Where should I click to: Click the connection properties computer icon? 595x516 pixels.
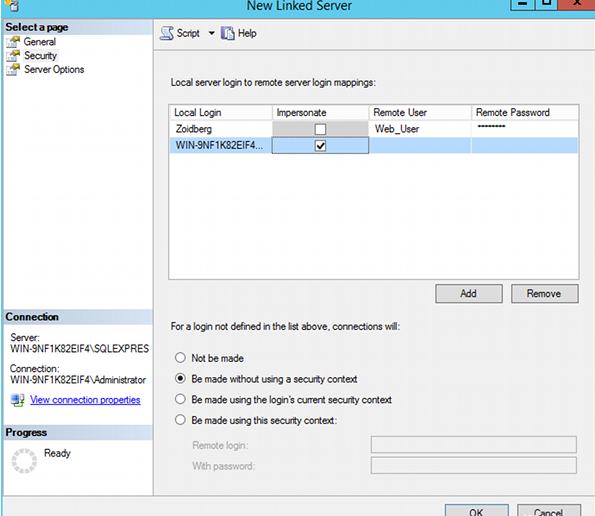pos(18,400)
